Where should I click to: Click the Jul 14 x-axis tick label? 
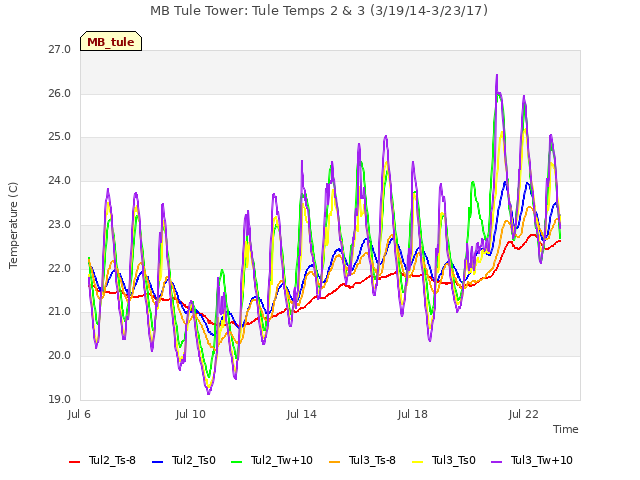pos(302,414)
